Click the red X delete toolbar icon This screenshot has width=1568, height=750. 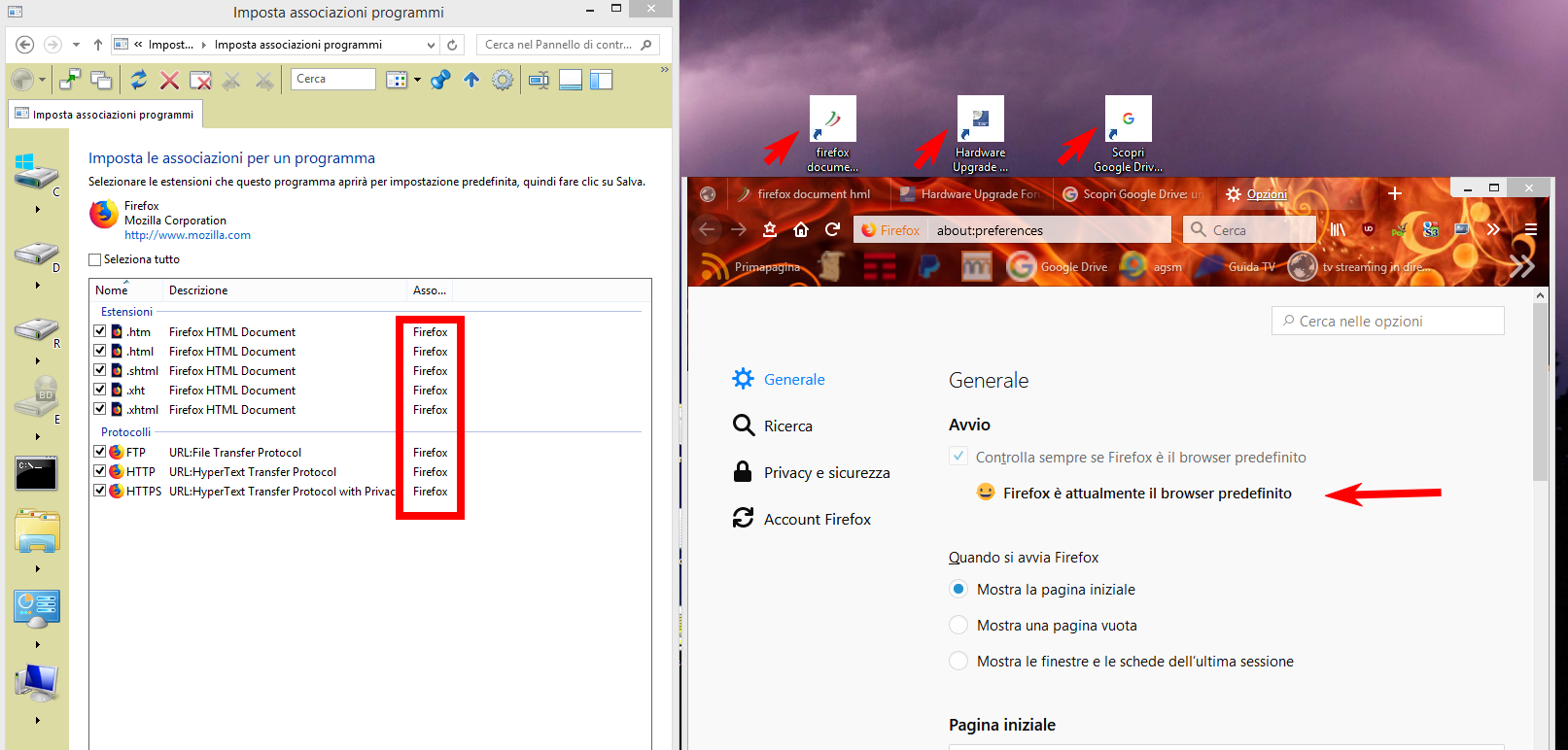(169, 80)
